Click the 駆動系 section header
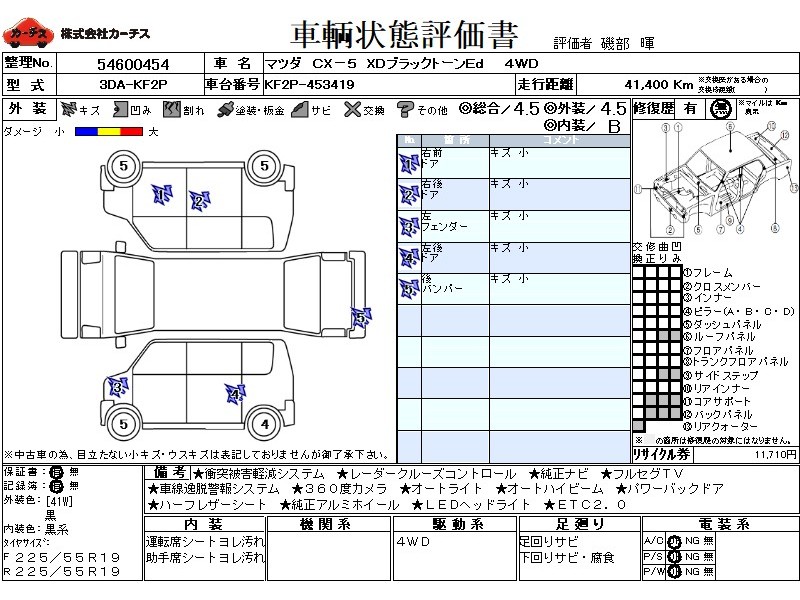This screenshot has width=800, height=600. pyautogui.click(x=458, y=524)
